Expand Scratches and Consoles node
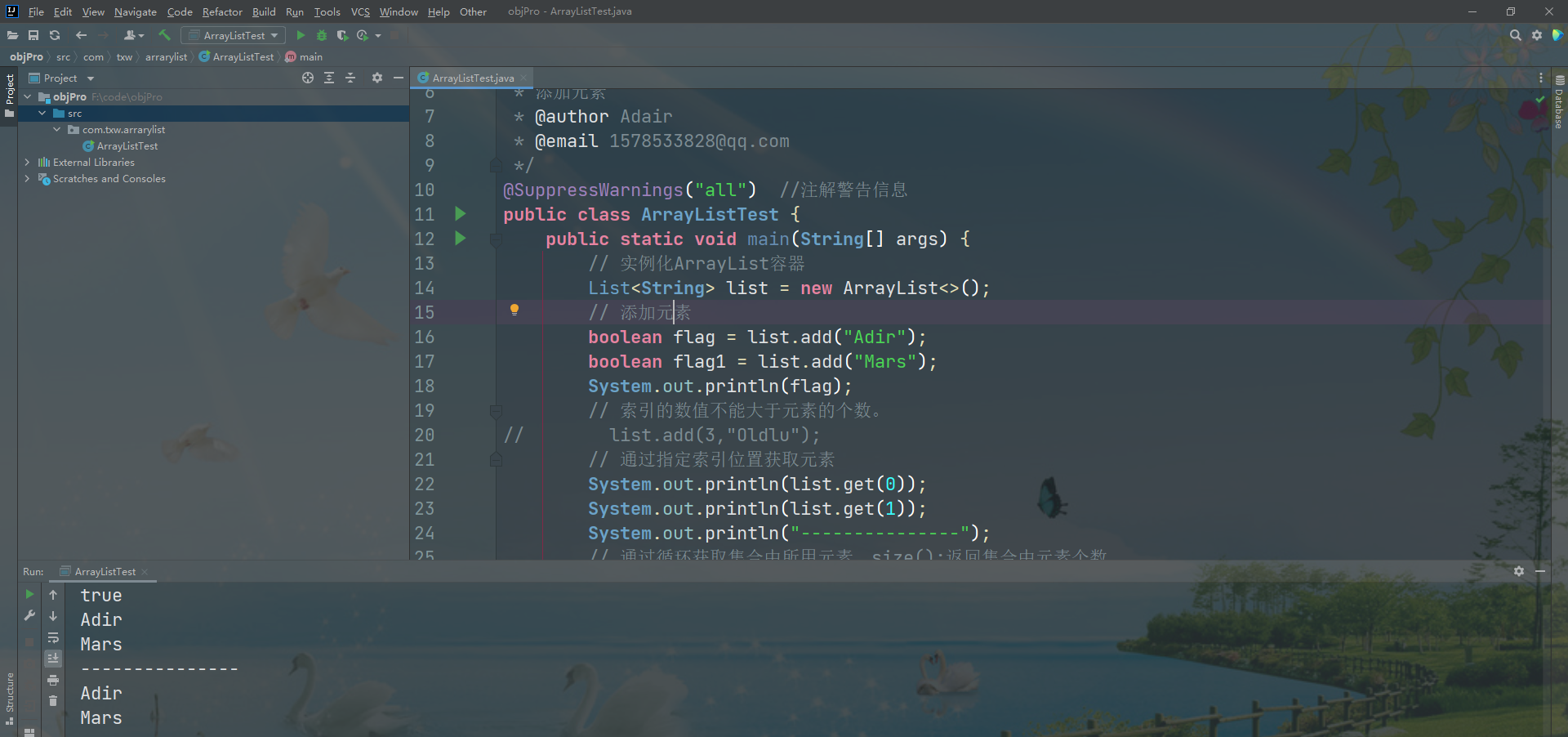The image size is (1568, 737). pos(28,178)
